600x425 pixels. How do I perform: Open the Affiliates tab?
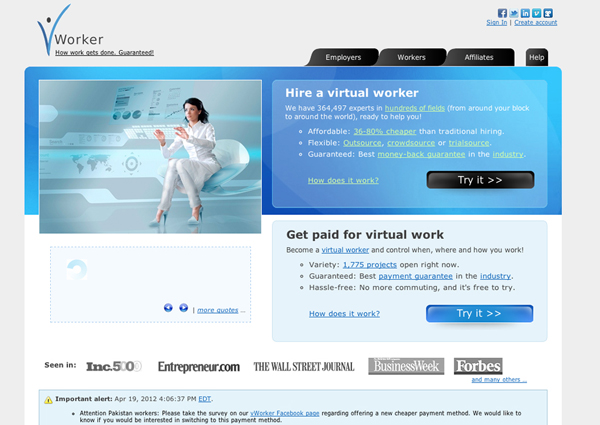479,57
